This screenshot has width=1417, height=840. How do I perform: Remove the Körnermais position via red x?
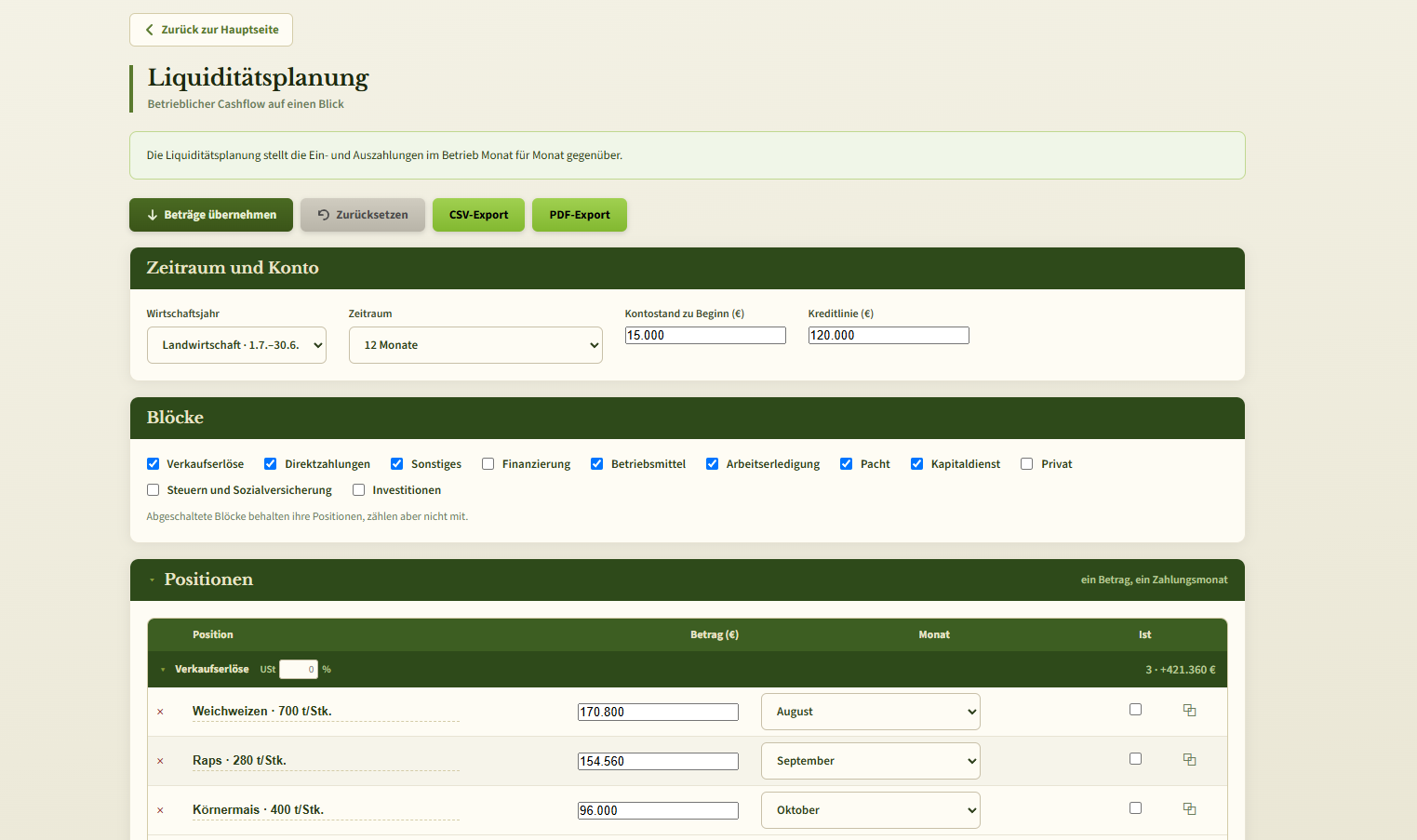pyautogui.click(x=160, y=810)
